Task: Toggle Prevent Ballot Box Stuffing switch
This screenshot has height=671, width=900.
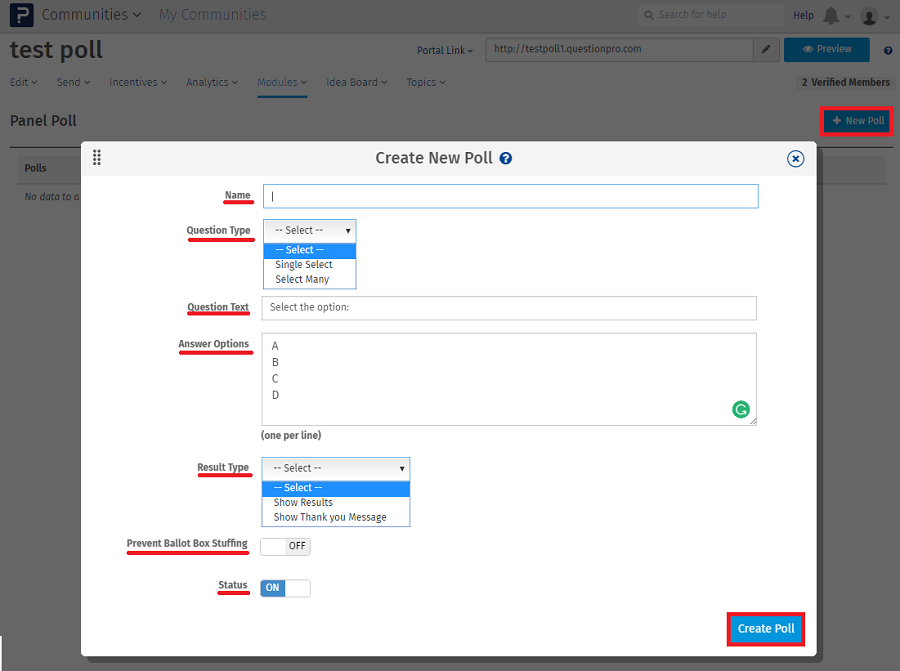Action: (x=285, y=546)
